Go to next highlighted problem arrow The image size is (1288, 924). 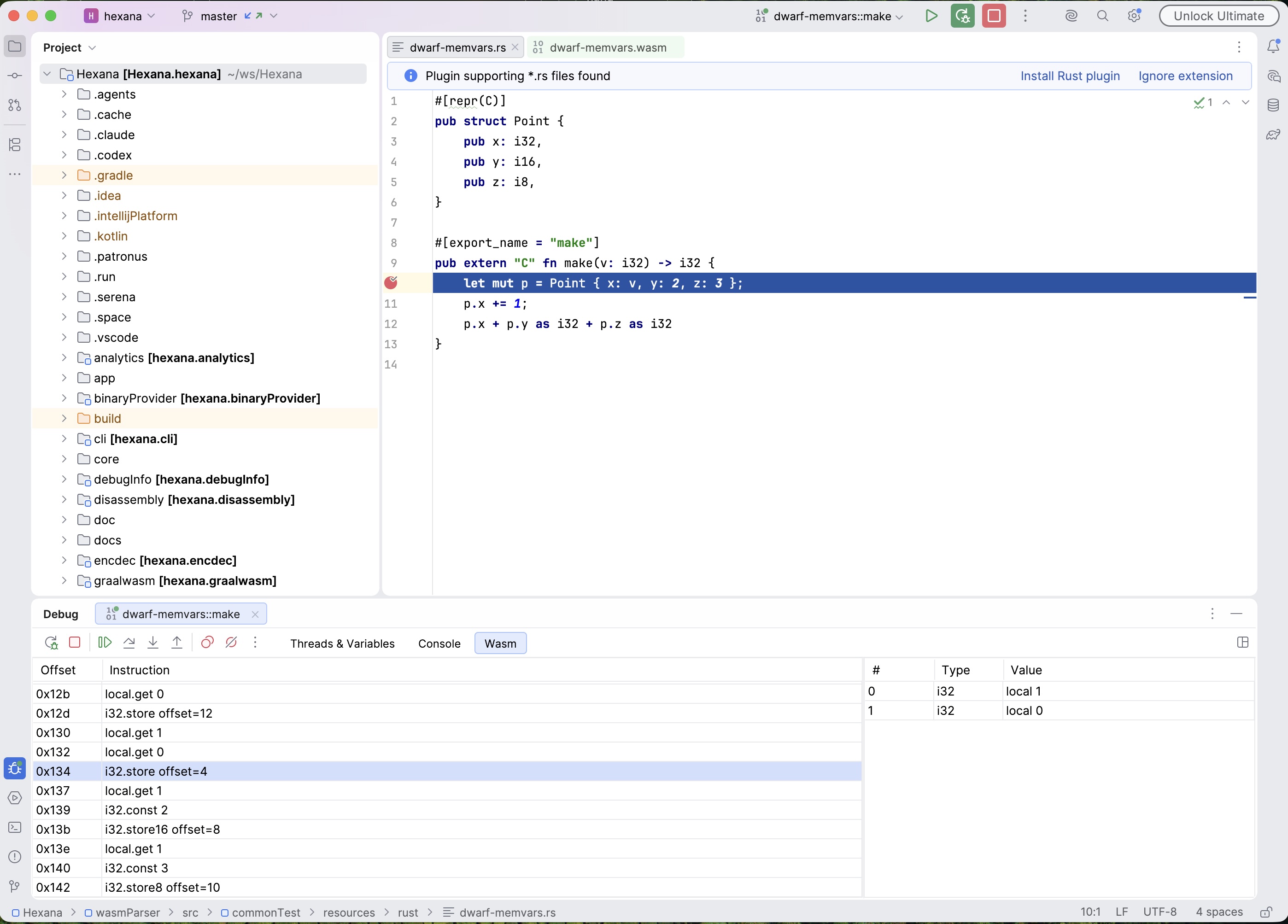1246,102
